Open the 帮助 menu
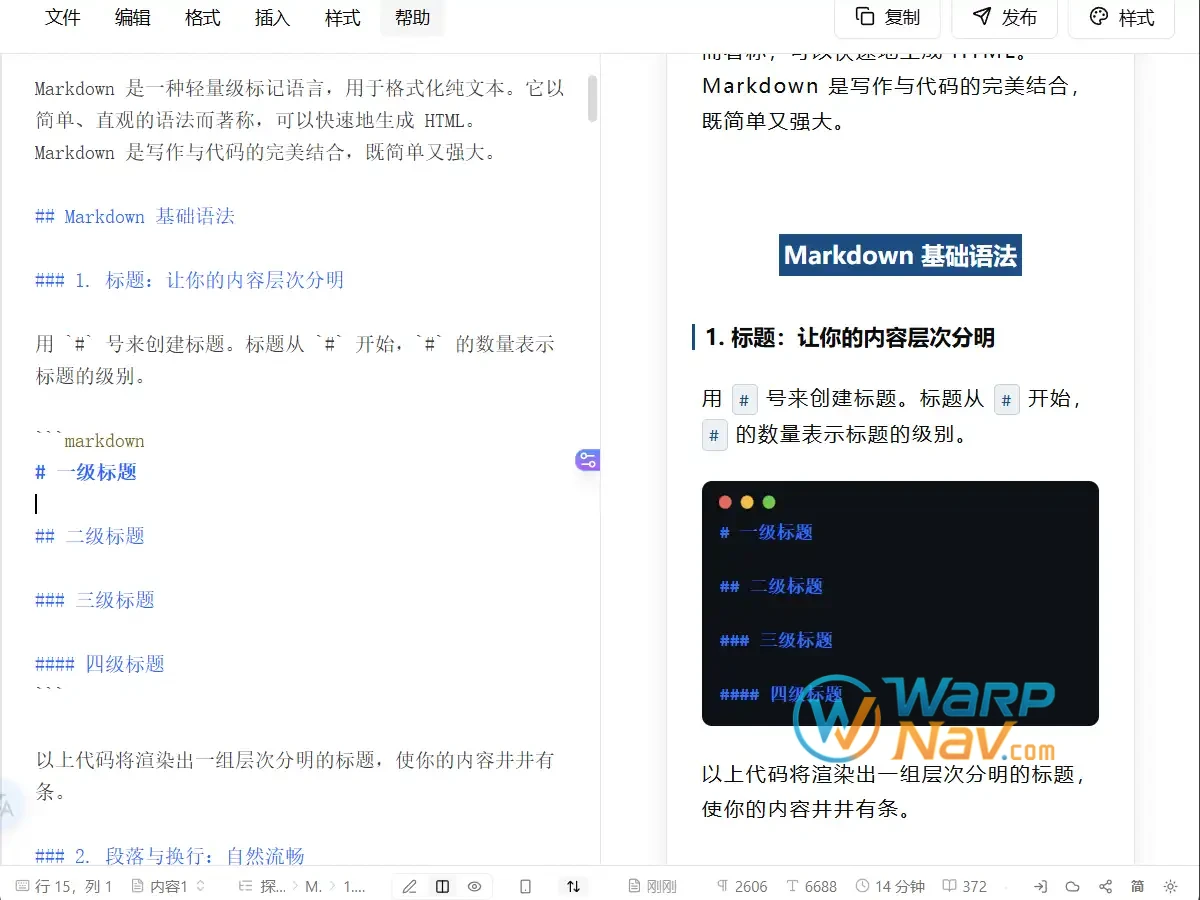 pyautogui.click(x=413, y=18)
